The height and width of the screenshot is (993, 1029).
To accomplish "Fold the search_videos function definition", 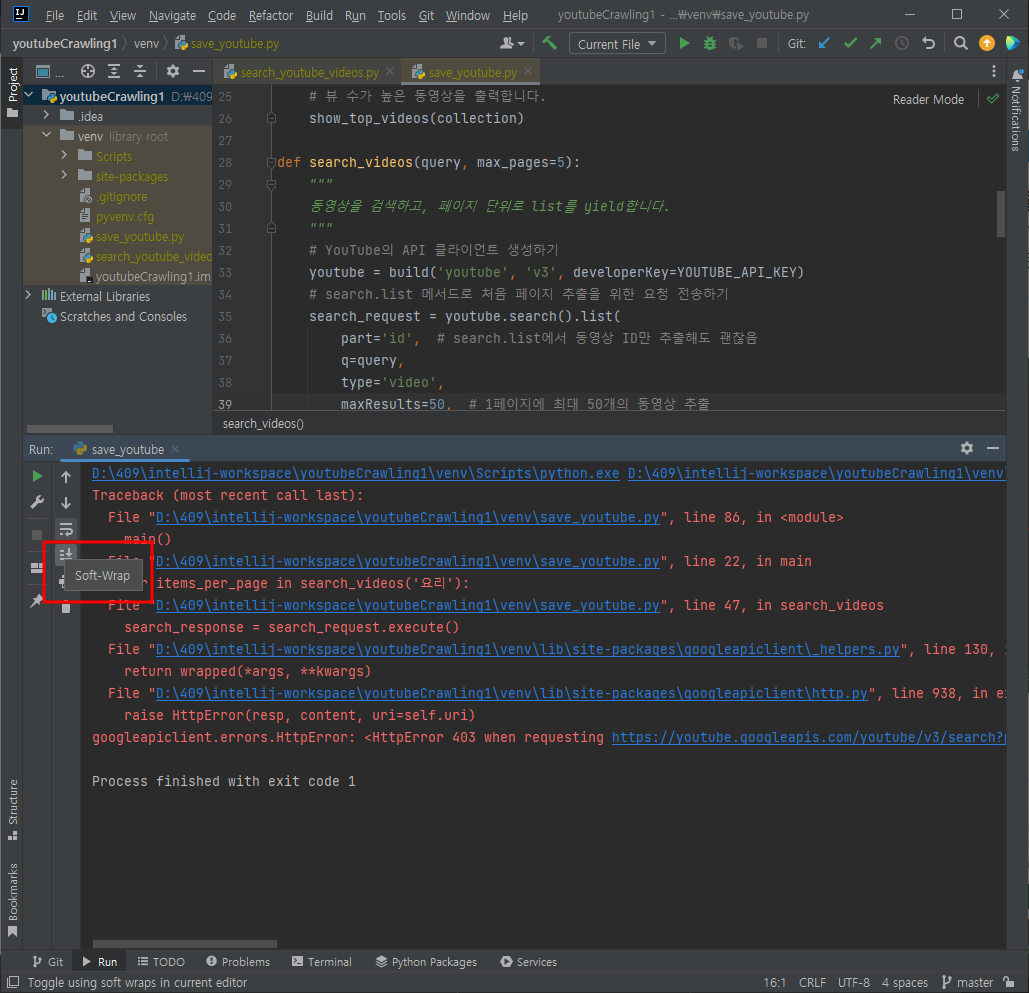I will (270, 162).
